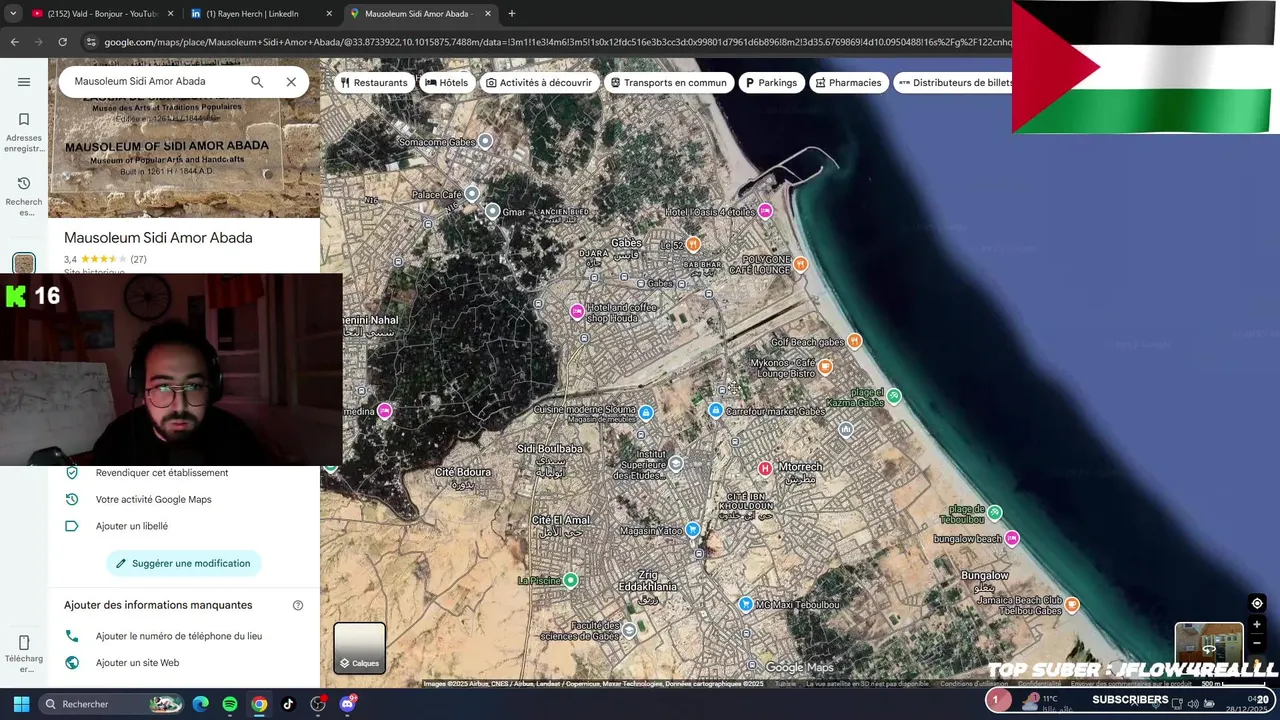Open saved places (Adresses enregistrées) in sidebar
This screenshot has height=720, width=1280.
(x=24, y=132)
